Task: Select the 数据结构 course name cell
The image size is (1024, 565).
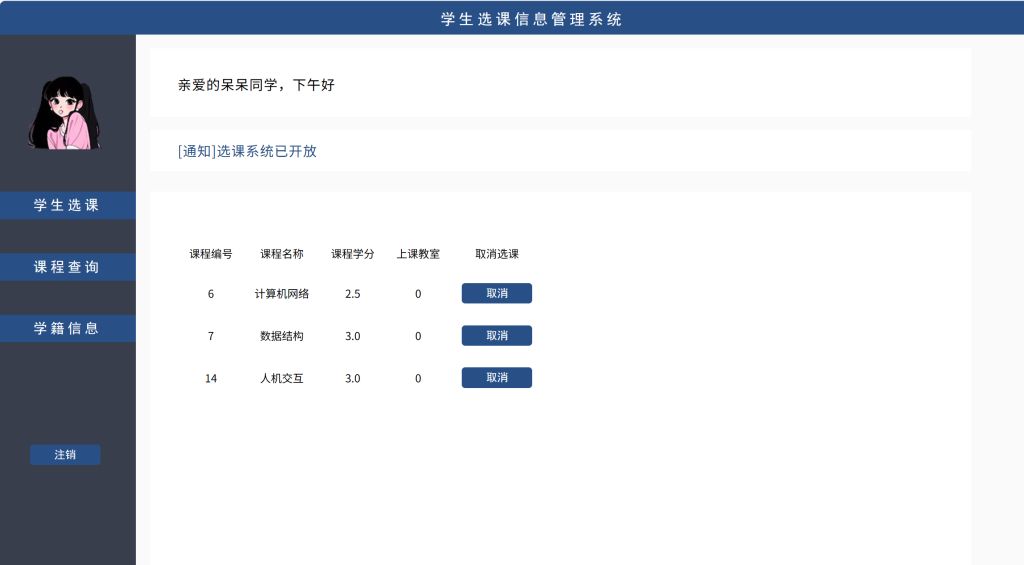Action: coord(282,336)
